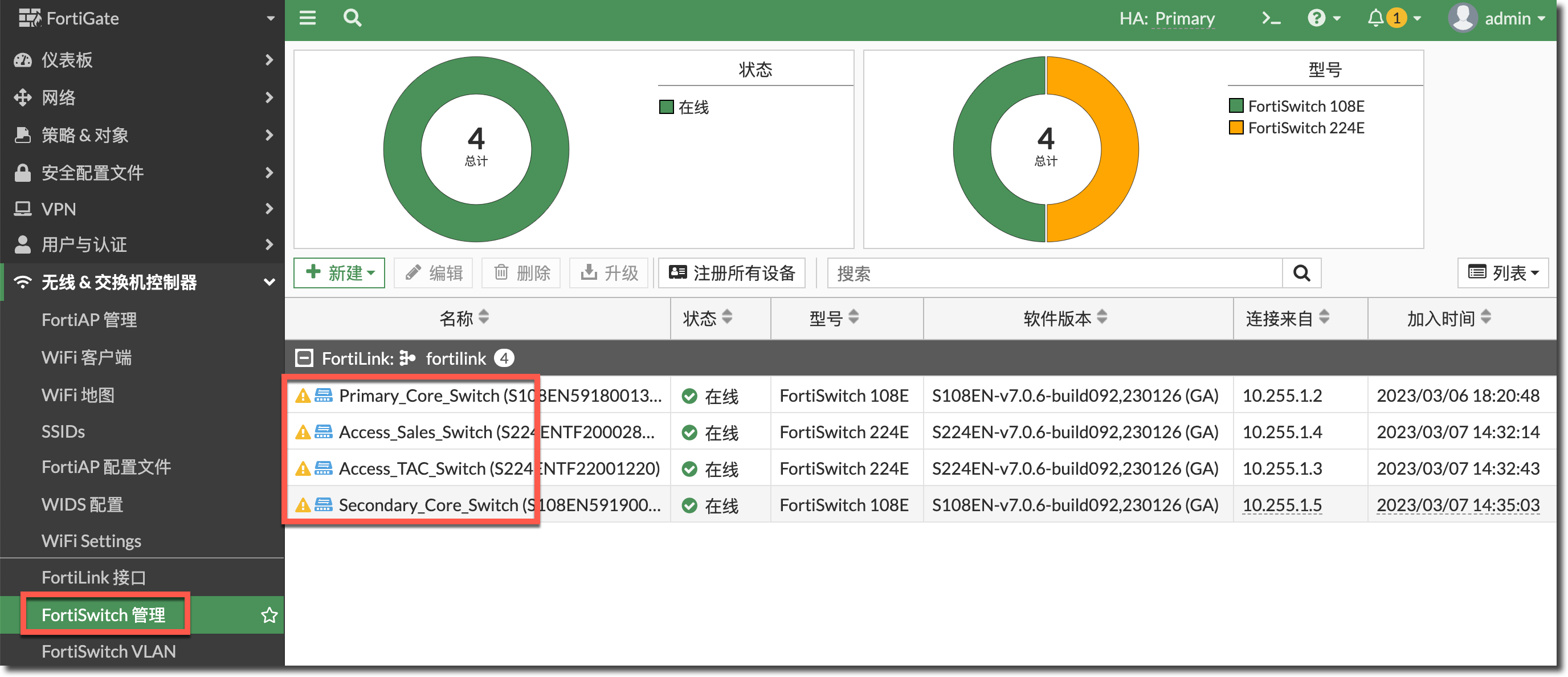Click the notification bell icon
Screen dimensions: 1568x677
pyautogui.click(x=1375, y=18)
